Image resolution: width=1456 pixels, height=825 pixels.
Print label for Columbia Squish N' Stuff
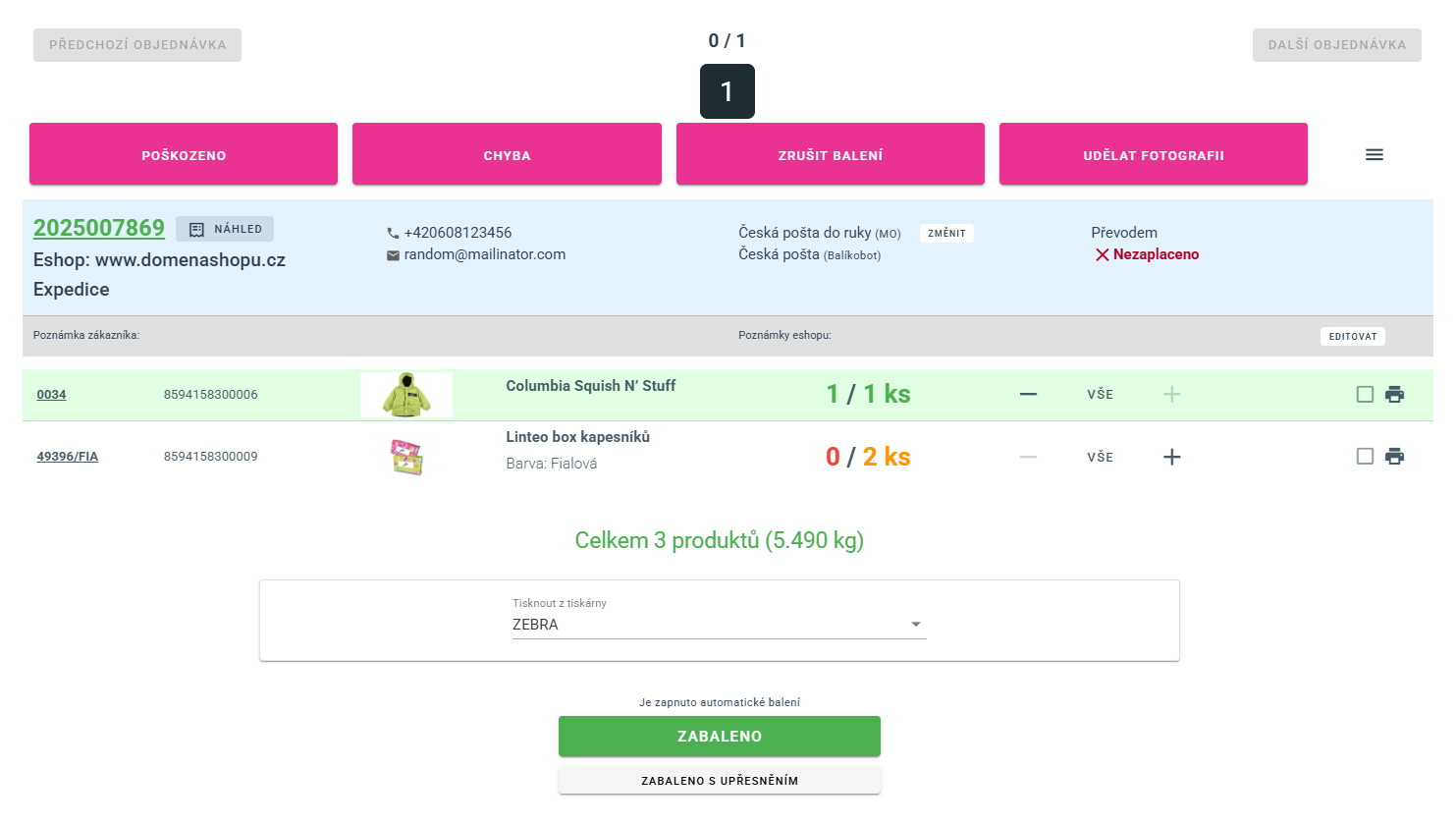(x=1394, y=394)
